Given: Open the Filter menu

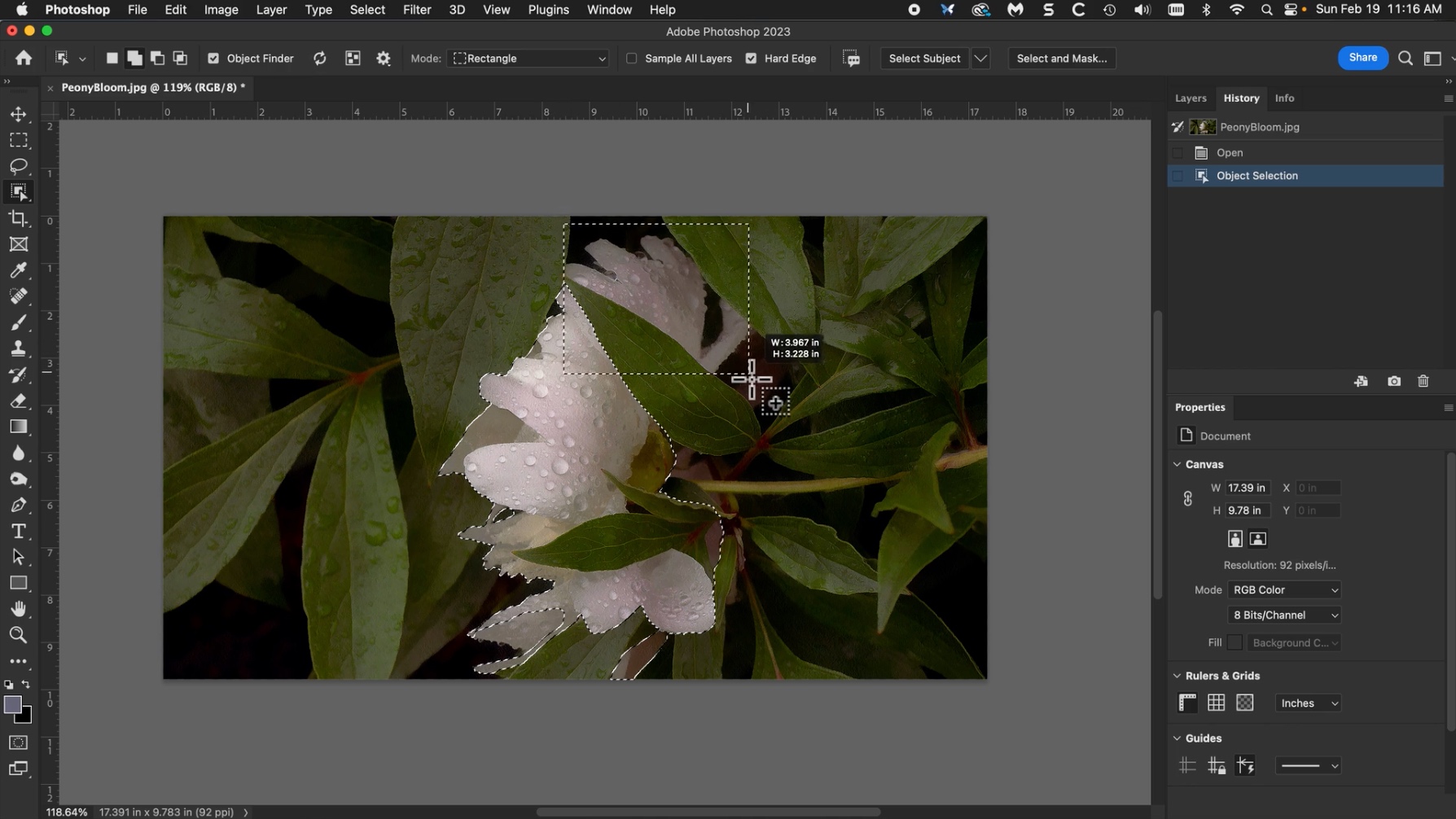Looking at the screenshot, I should [416, 10].
